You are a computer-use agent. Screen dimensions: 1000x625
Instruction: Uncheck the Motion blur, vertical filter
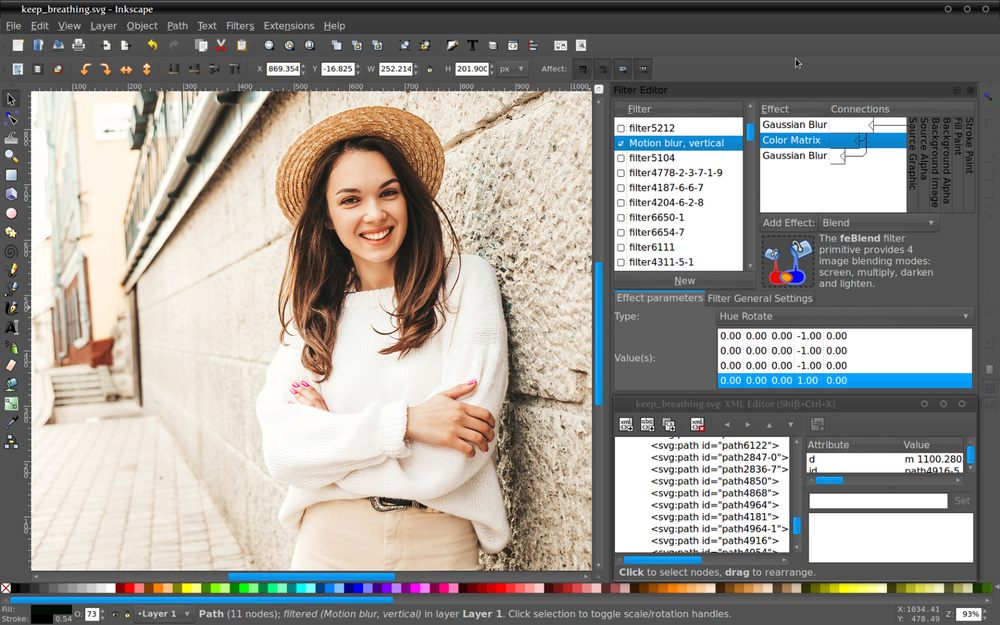click(x=621, y=144)
